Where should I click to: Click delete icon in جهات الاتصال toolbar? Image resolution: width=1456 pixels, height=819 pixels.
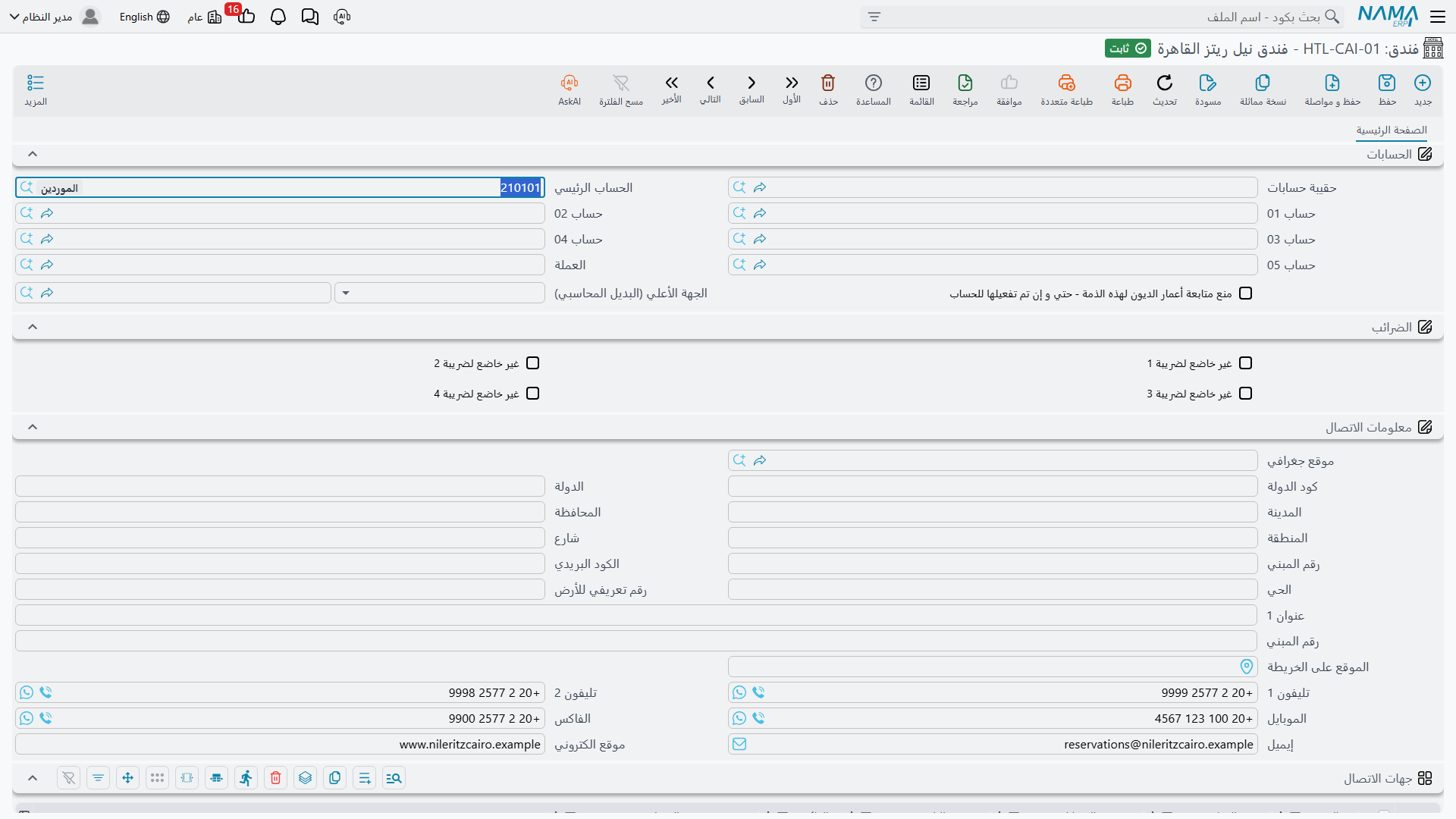coord(276,778)
